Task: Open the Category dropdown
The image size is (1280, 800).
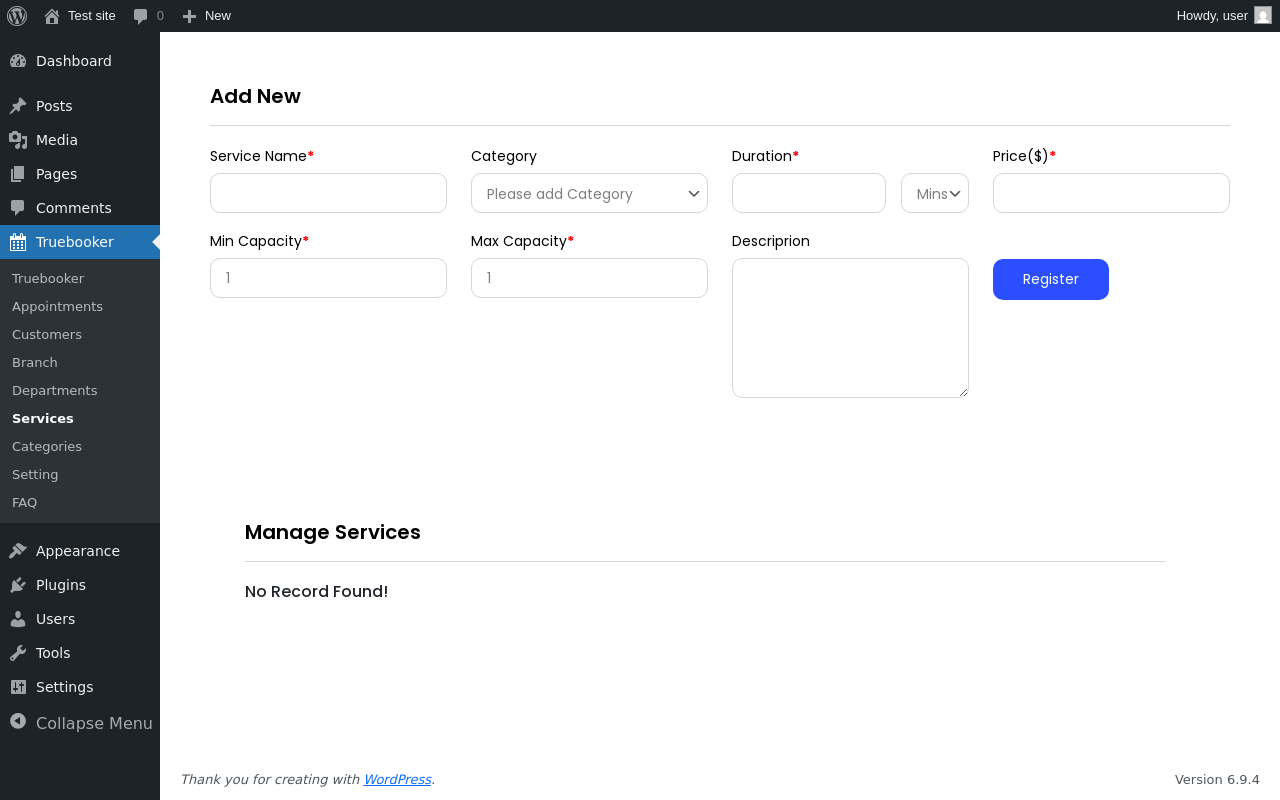Action: pos(589,193)
